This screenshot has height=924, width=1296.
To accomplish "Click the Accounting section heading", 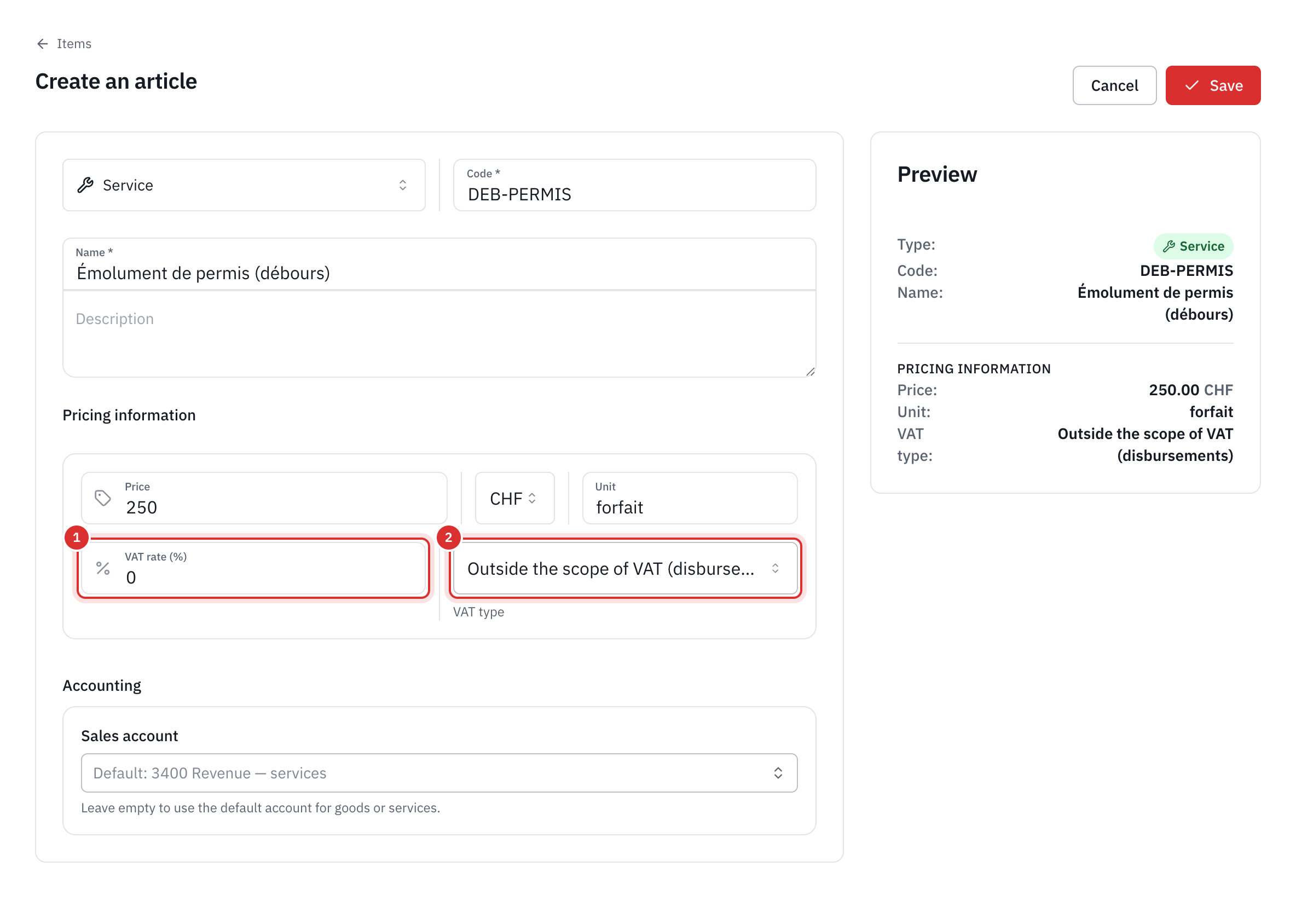I will (102, 685).
